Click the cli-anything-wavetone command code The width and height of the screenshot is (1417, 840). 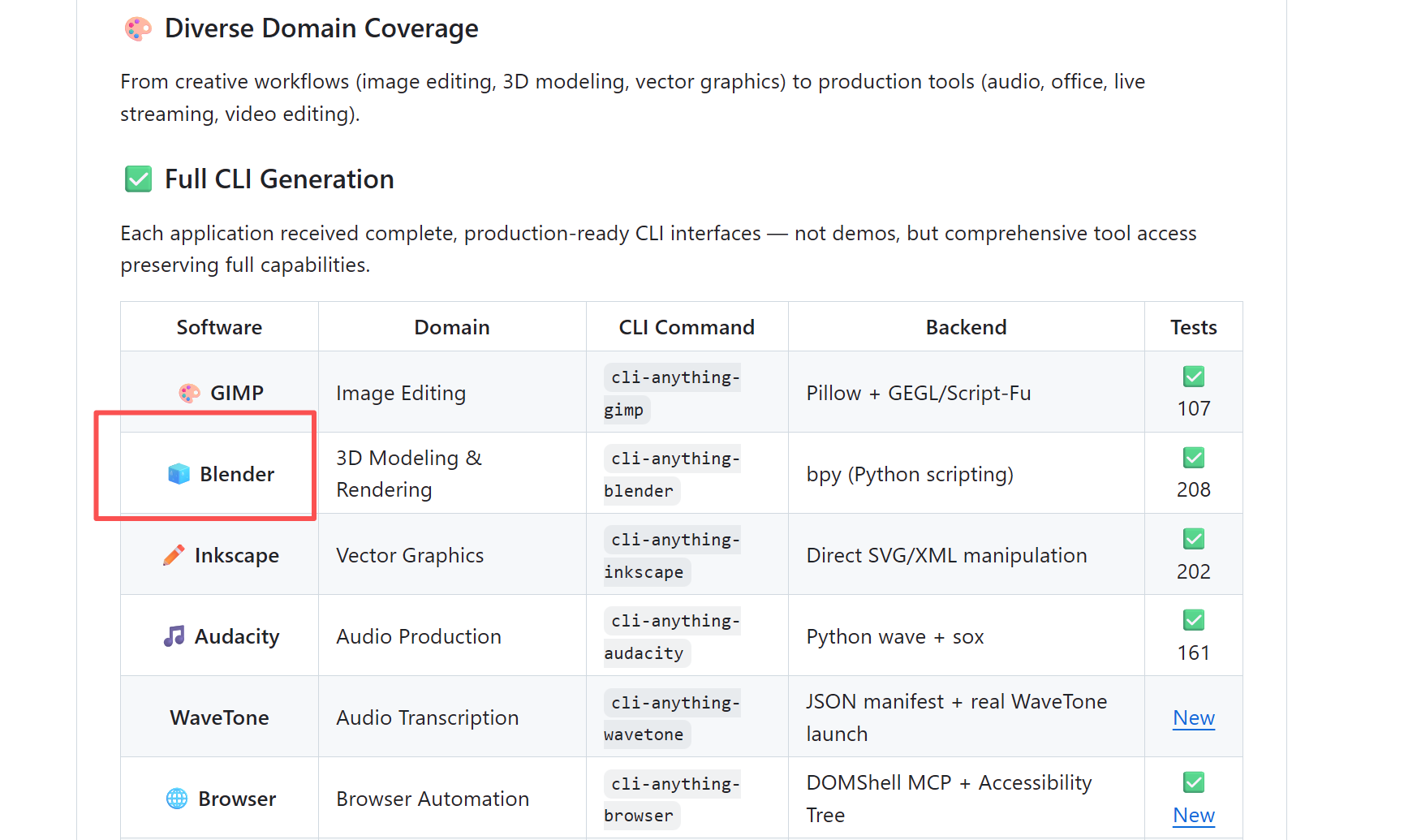click(x=672, y=718)
